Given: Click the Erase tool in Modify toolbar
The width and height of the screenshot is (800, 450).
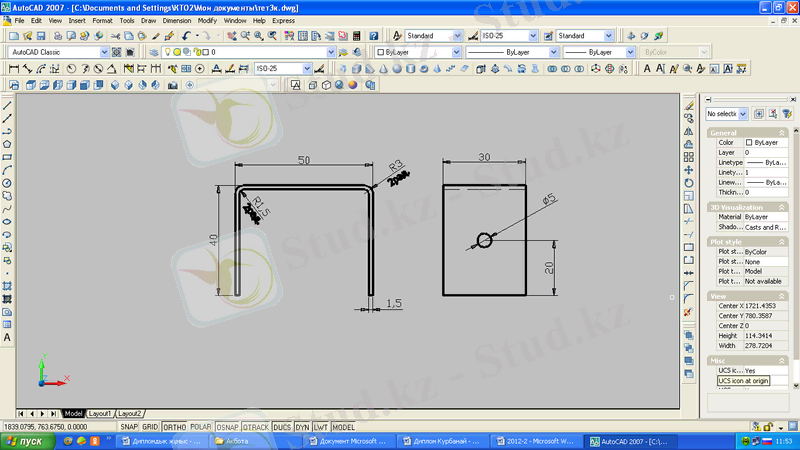Looking at the screenshot, I should pos(689,105).
